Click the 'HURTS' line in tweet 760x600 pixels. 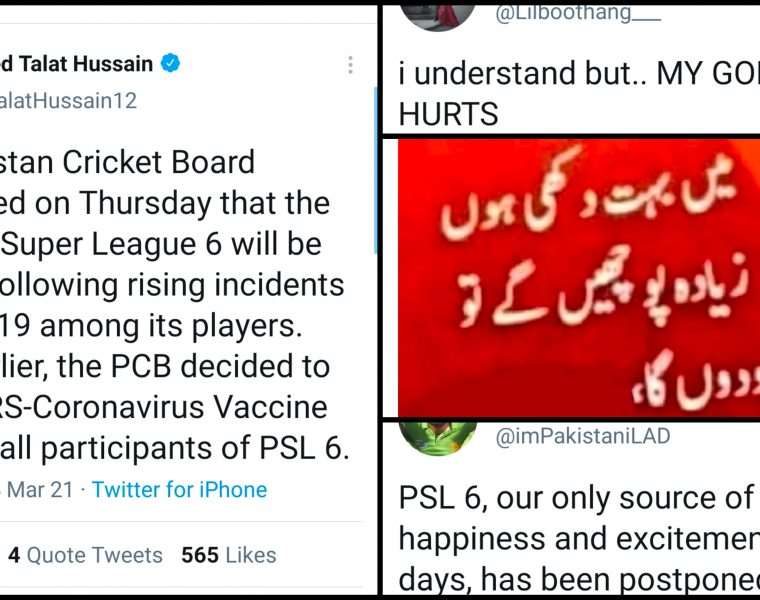coord(448,114)
